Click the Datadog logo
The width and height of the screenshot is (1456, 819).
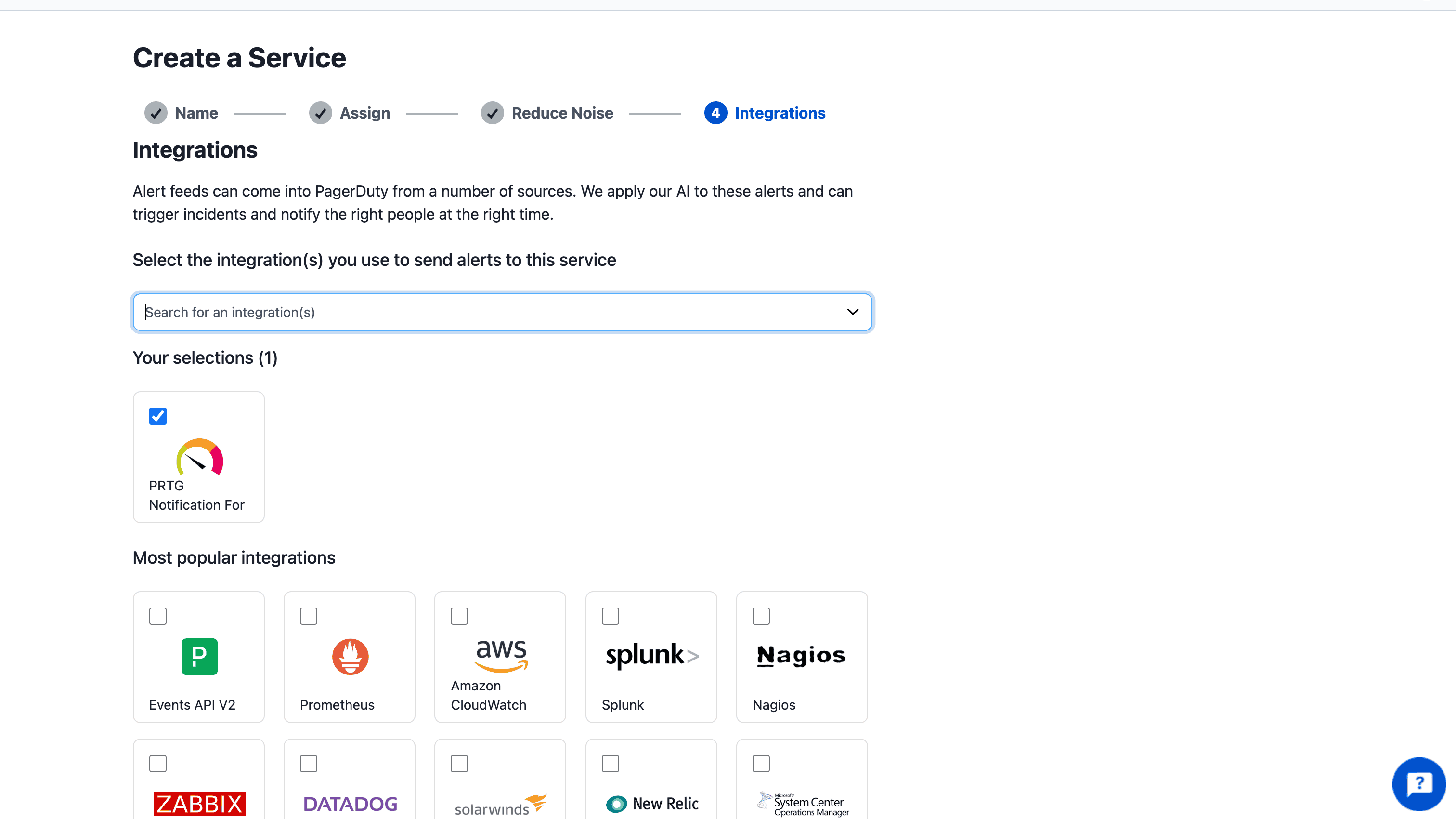click(350, 803)
